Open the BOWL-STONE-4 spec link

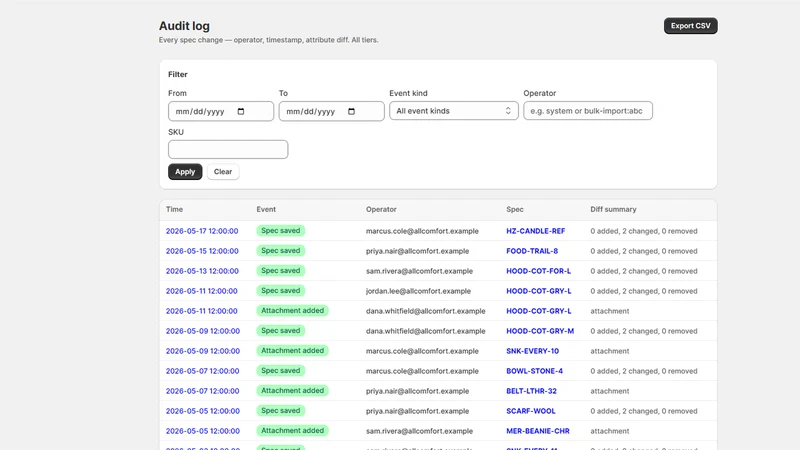point(534,371)
